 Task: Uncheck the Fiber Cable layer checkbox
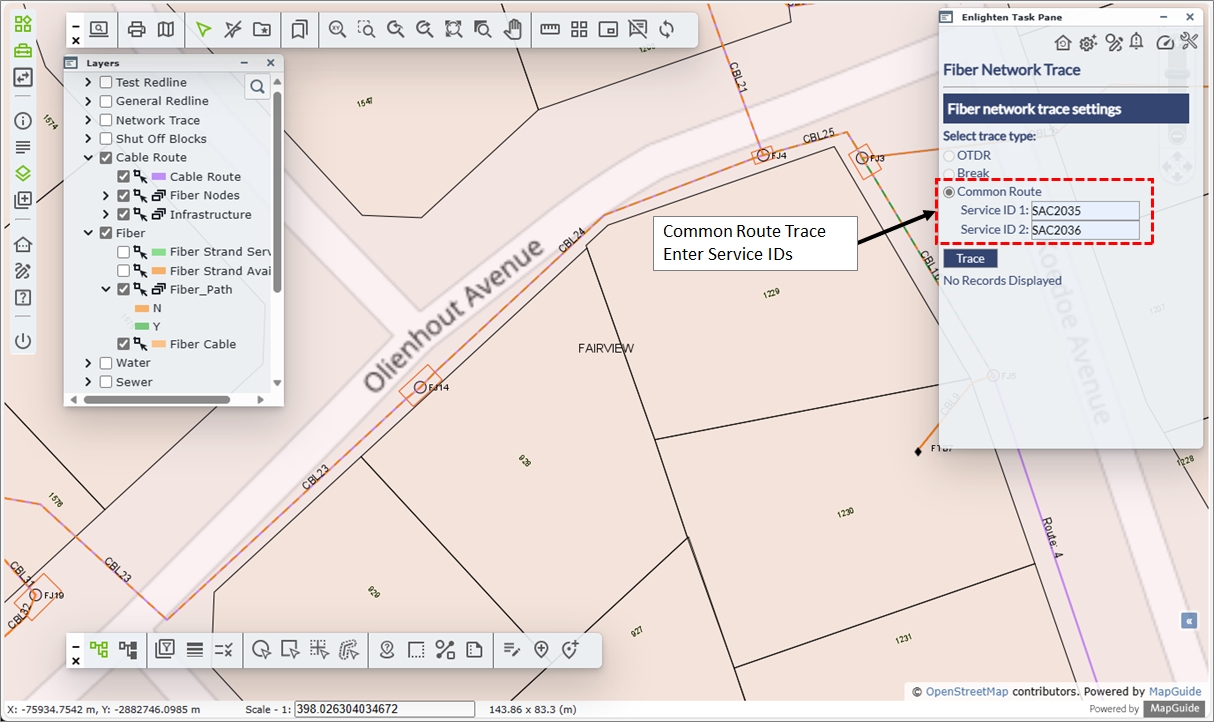tap(124, 344)
